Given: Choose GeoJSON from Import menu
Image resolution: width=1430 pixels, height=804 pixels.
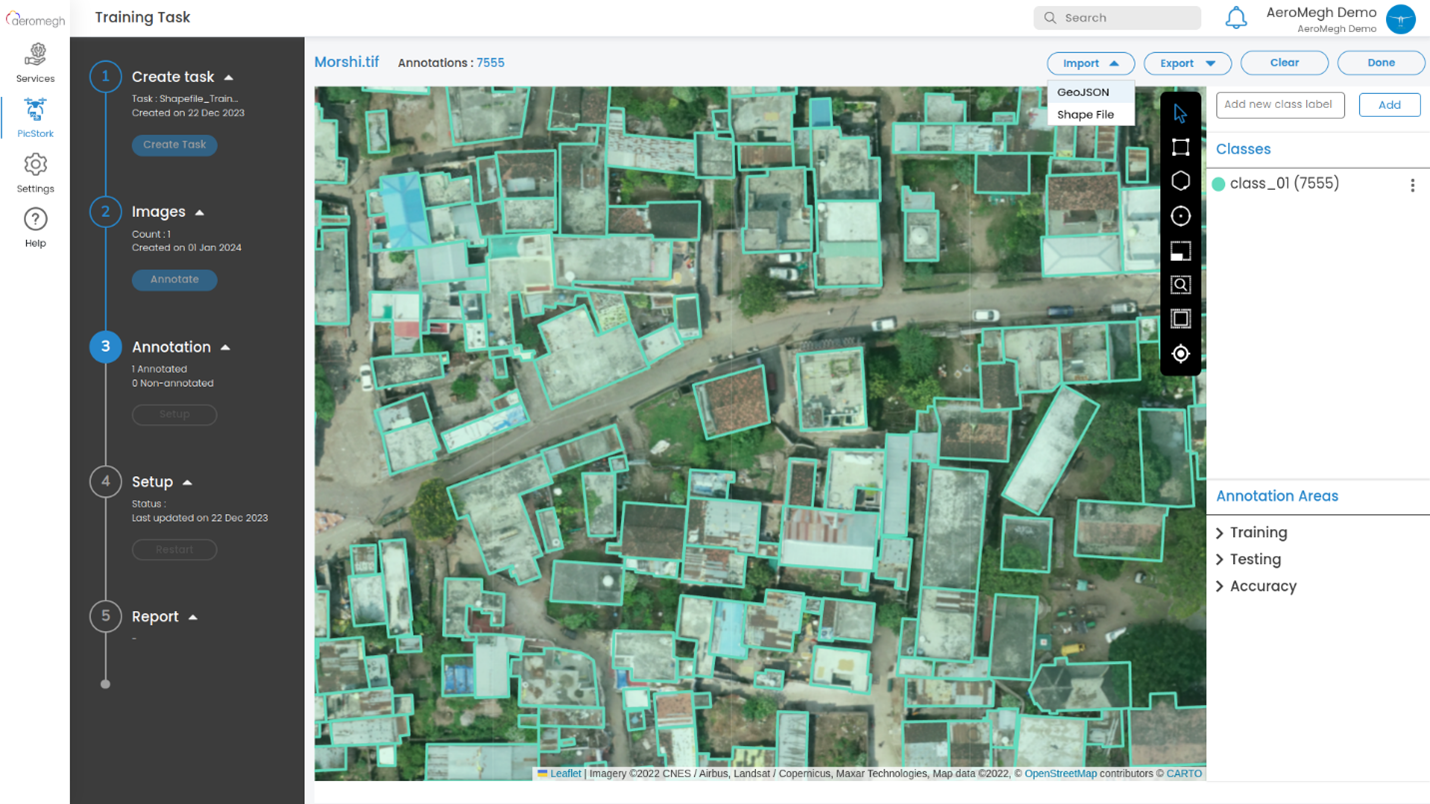Looking at the screenshot, I should pyautogui.click(x=1083, y=92).
